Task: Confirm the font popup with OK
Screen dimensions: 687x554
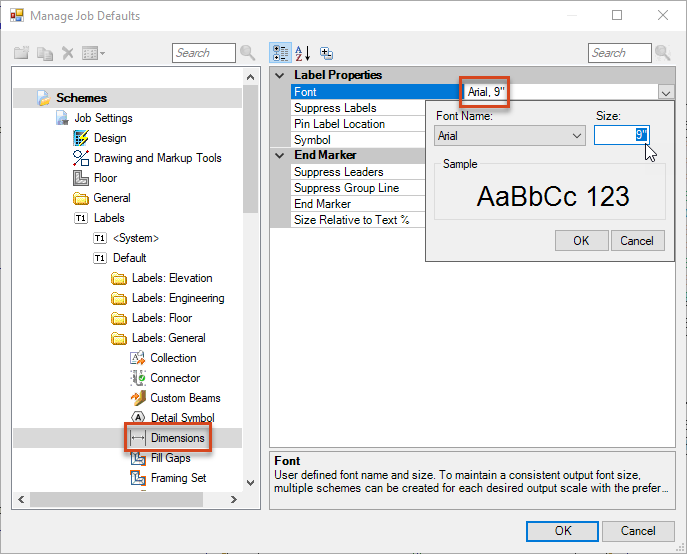Action: [x=581, y=241]
